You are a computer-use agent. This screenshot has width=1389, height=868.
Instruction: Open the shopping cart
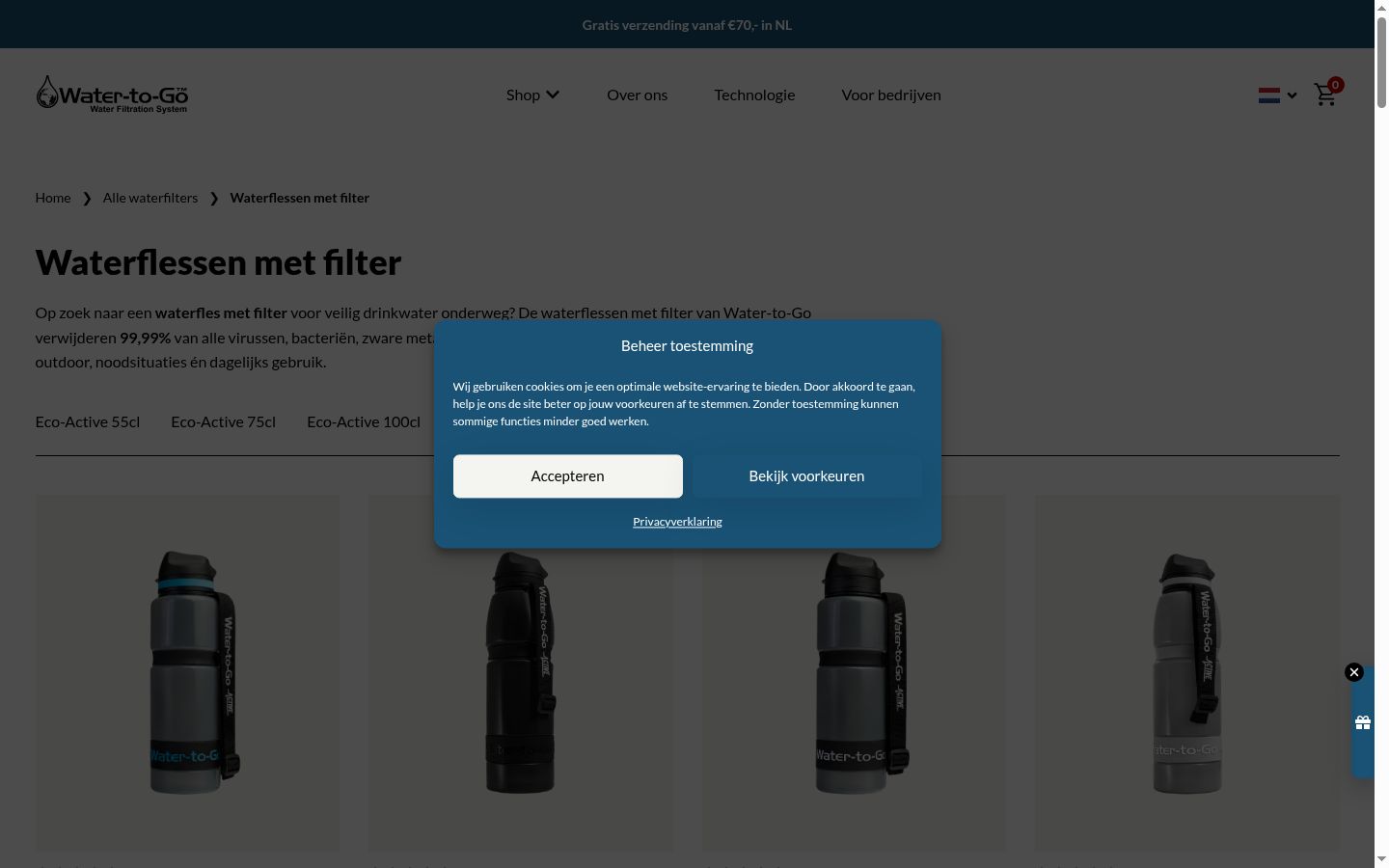click(1326, 94)
